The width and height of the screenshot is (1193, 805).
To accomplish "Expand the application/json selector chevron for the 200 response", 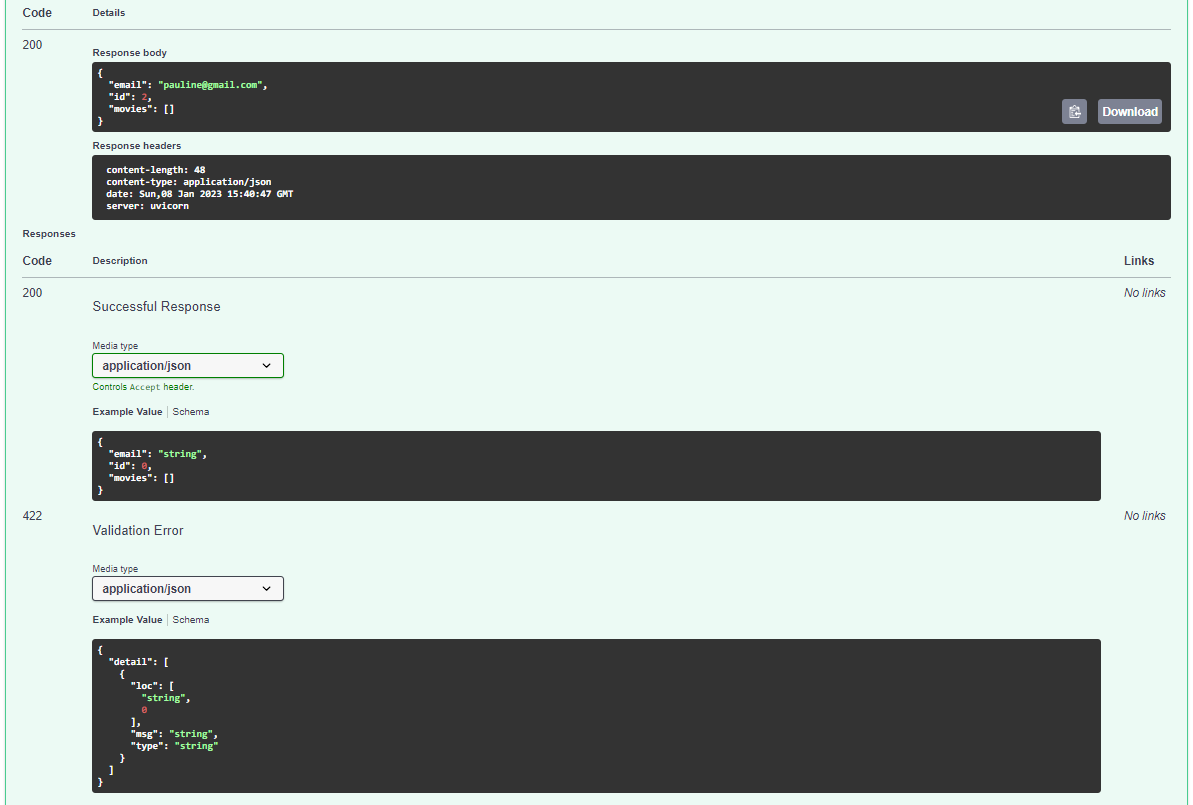I will (268, 365).
